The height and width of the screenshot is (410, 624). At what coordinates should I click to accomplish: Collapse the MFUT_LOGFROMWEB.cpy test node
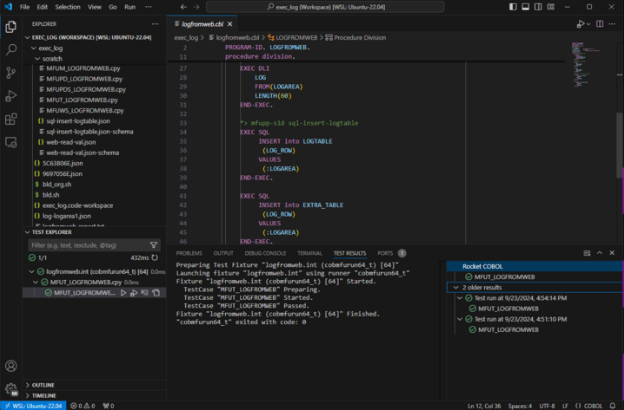tap(35, 282)
